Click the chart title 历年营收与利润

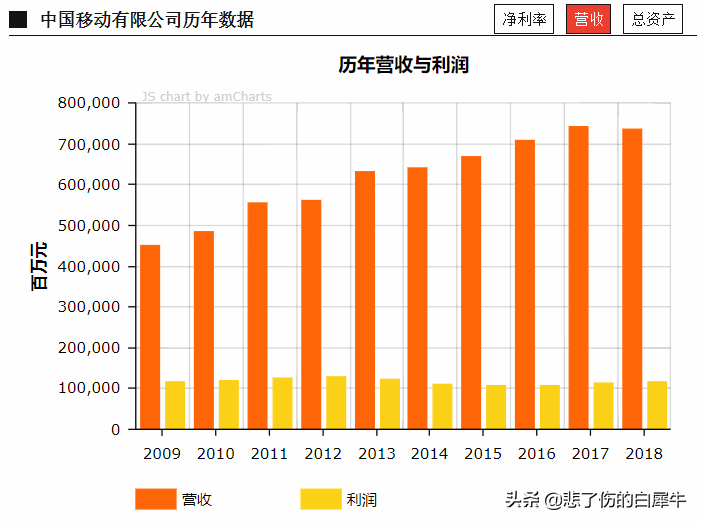[x=403, y=65]
